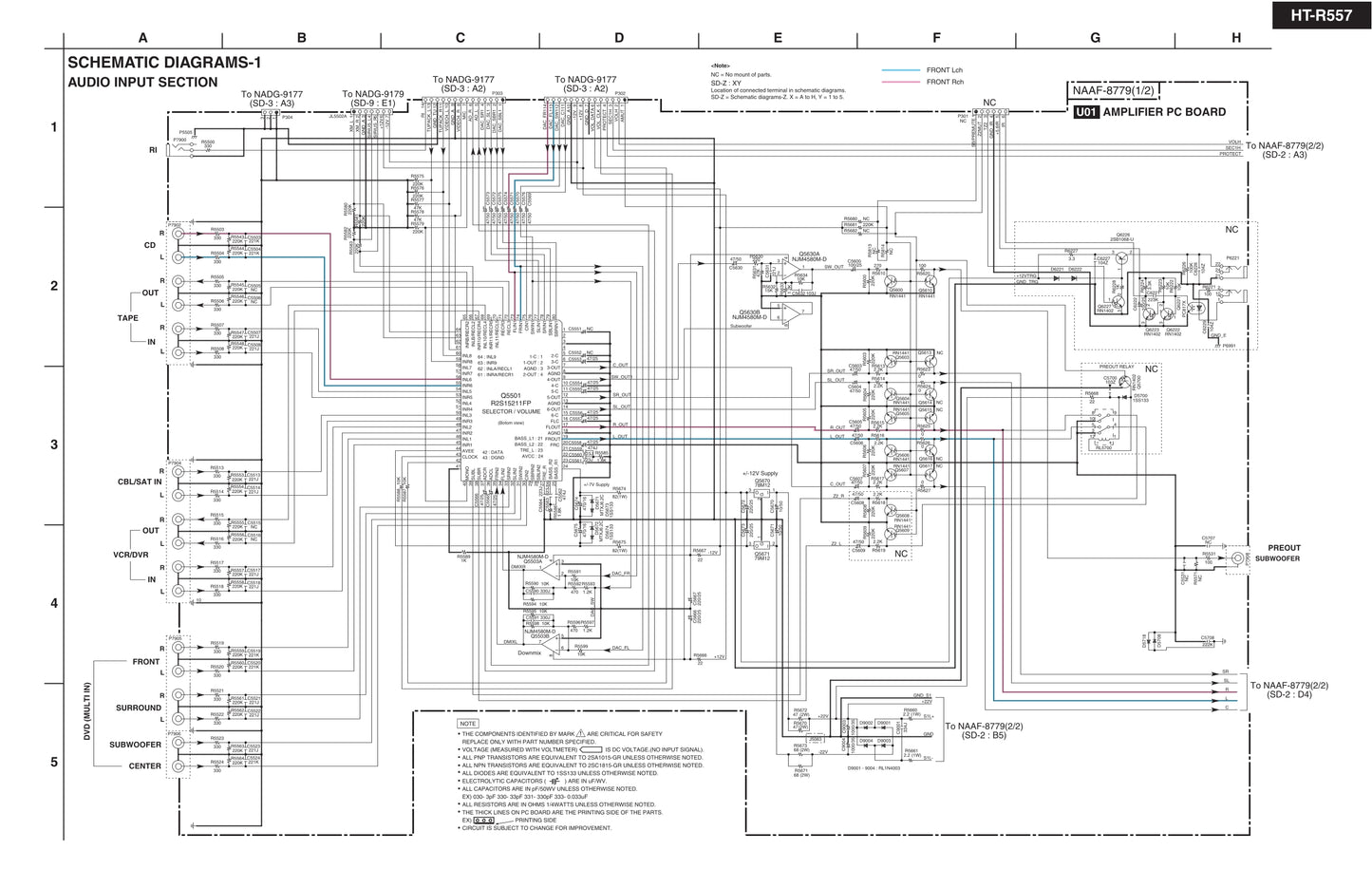The width and height of the screenshot is (1372, 888).
Task: Select the NJM4580M-D op-amp Q5630A symbol
Action: tap(790, 269)
